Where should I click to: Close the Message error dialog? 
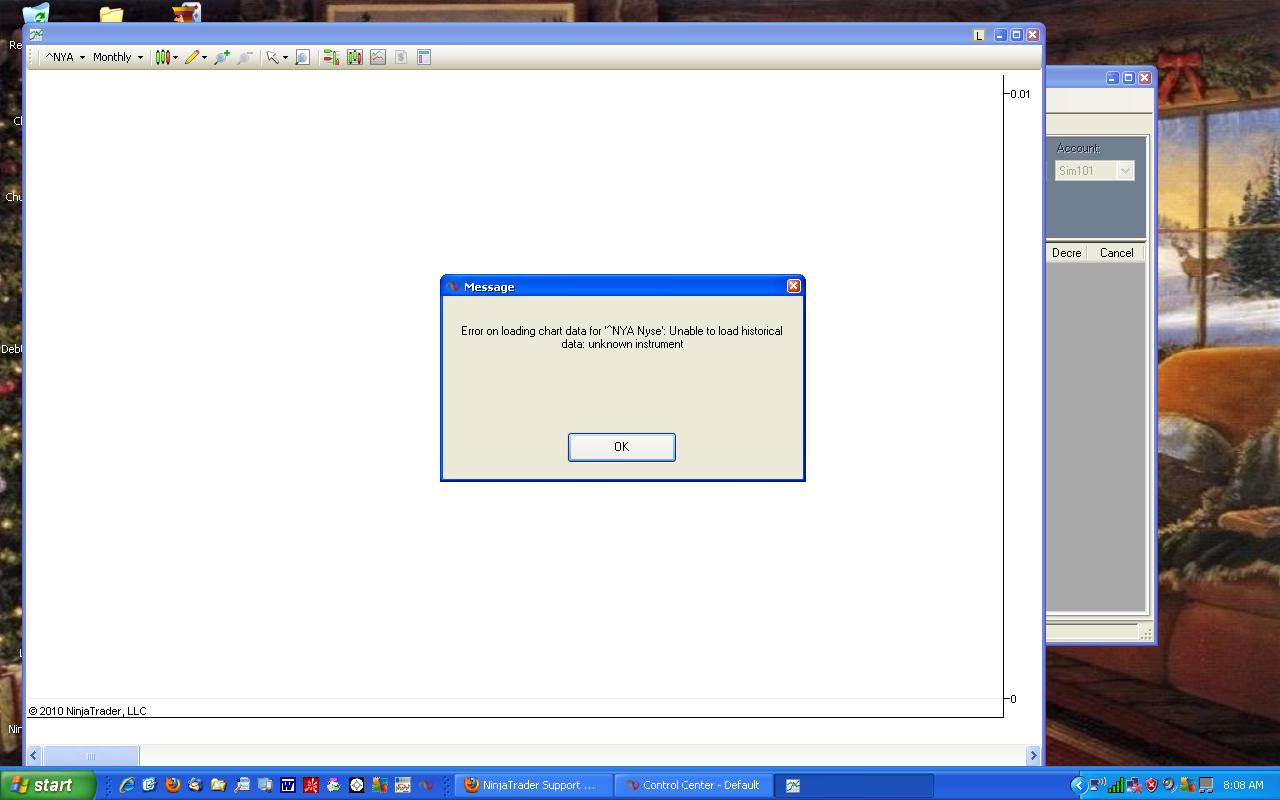point(793,286)
